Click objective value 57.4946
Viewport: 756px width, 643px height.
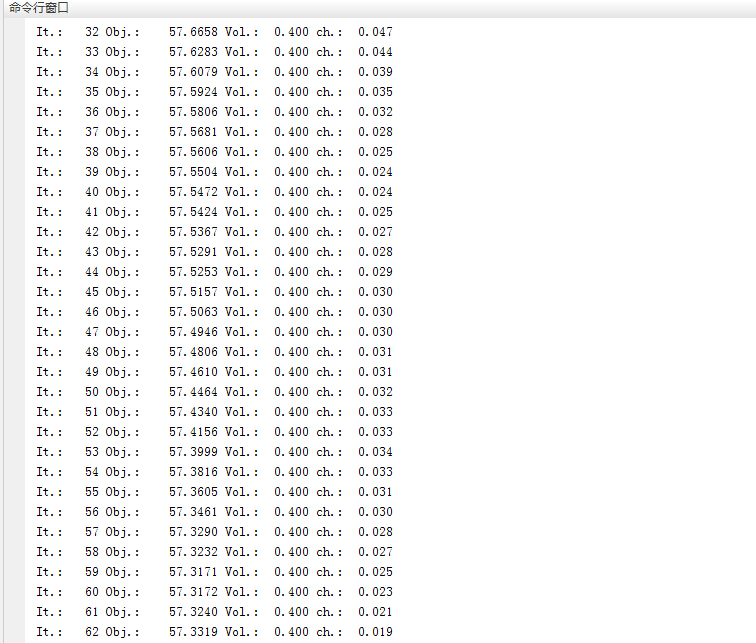click(x=193, y=332)
